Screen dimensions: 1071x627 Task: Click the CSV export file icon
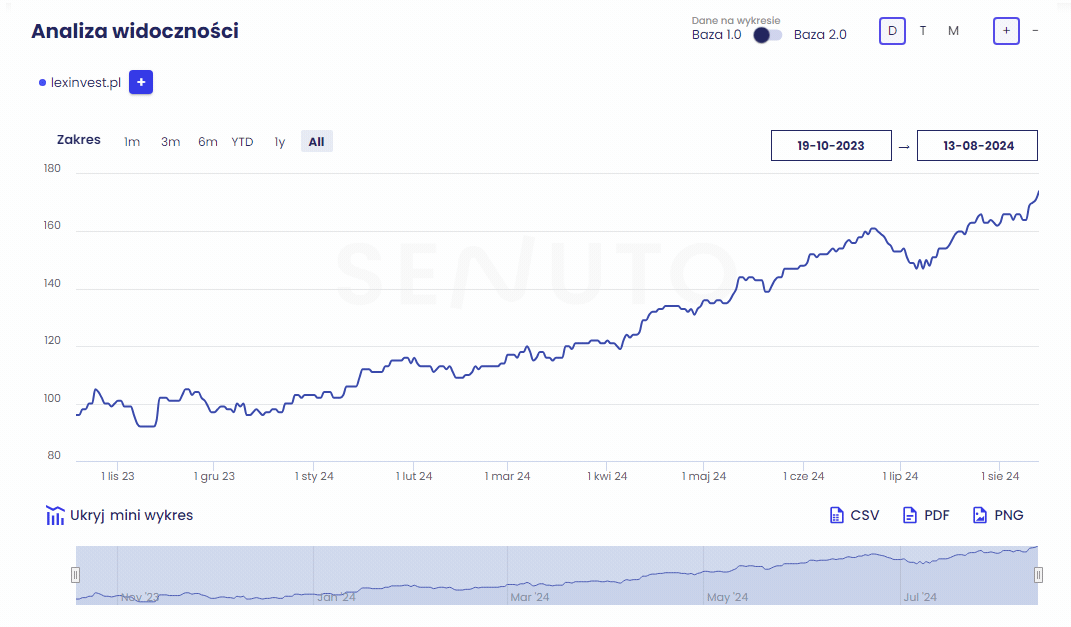tap(837, 515)
